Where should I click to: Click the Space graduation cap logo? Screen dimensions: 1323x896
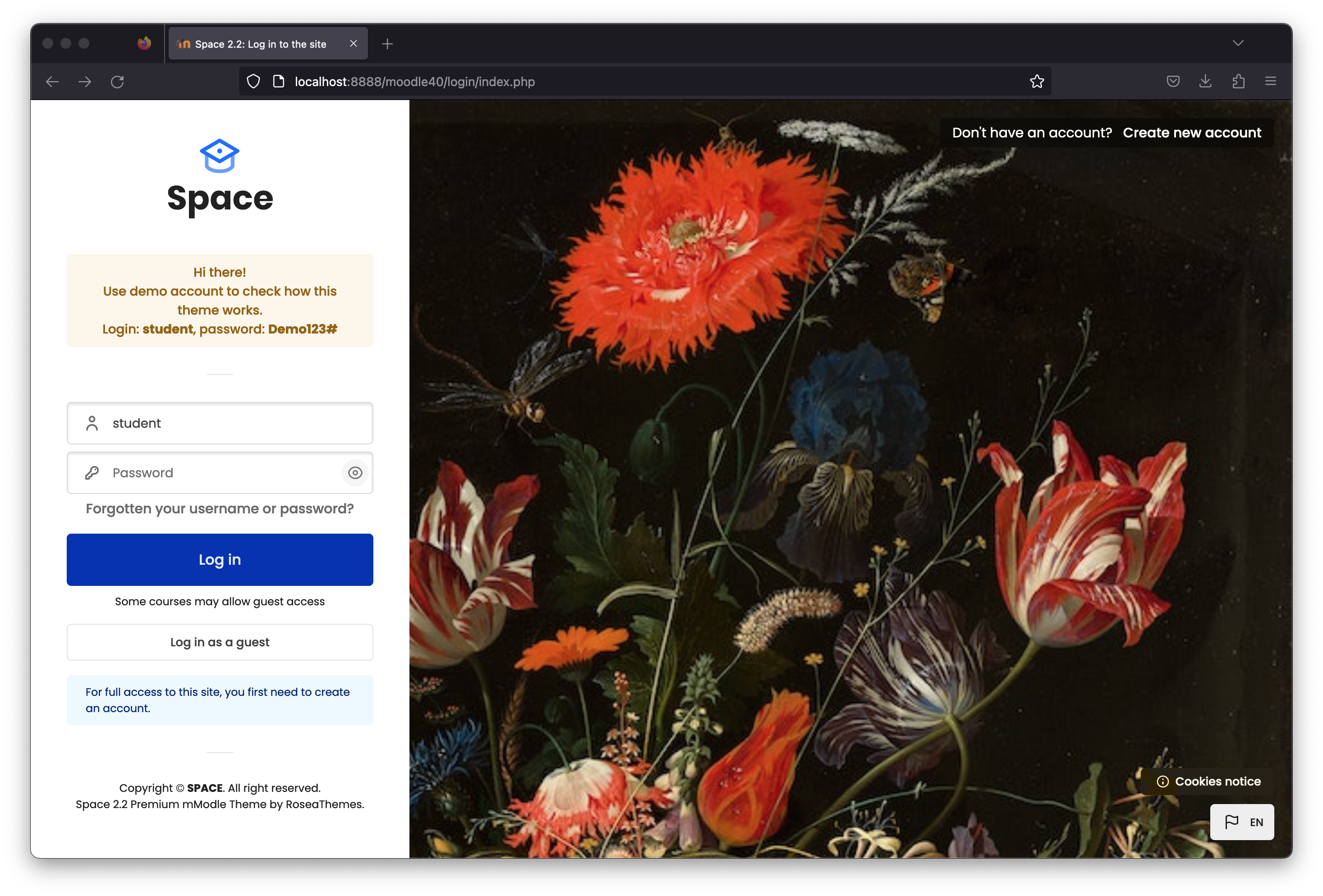pyautogui.click(x=219, y=155)
